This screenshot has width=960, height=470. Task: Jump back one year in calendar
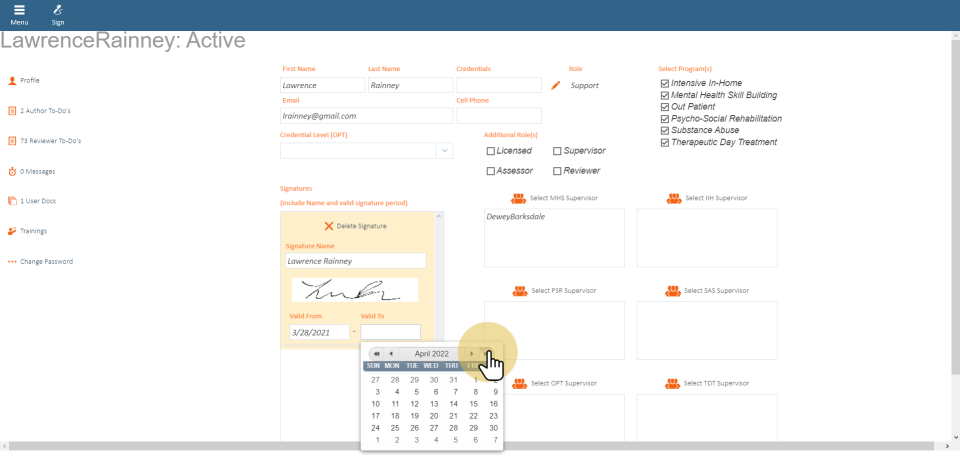coord(377,354)
